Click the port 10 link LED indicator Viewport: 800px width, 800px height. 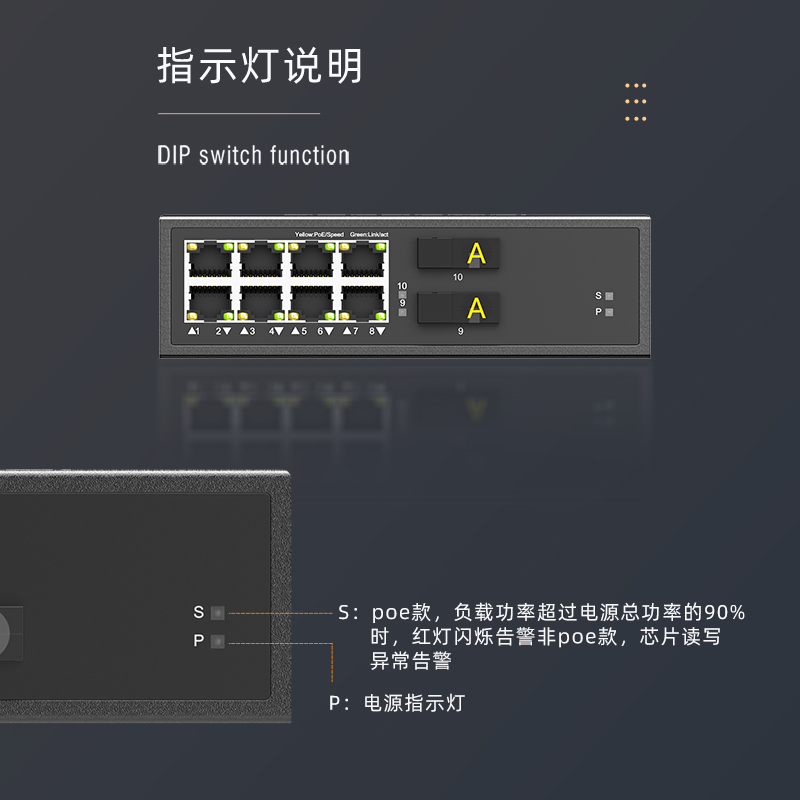tap(403, 295)
